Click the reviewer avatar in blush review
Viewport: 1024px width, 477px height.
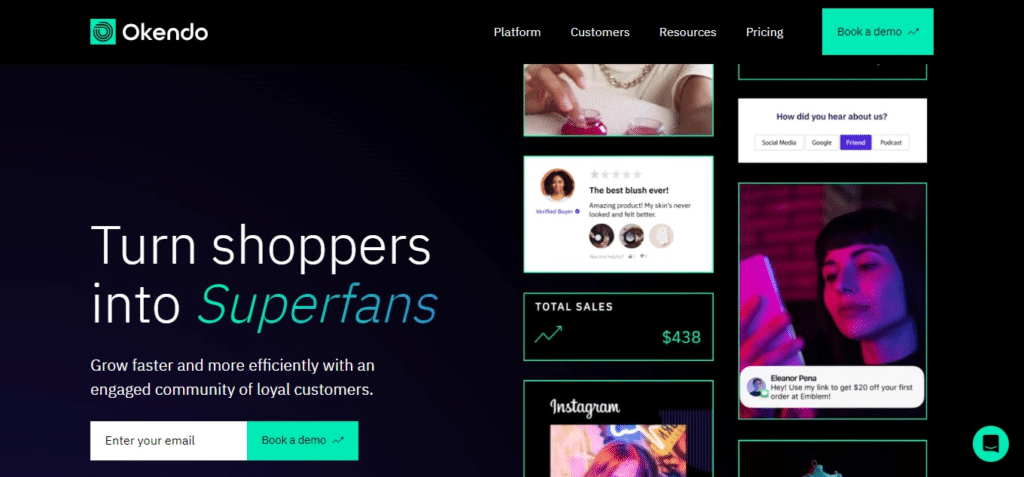tap(558, 186)
